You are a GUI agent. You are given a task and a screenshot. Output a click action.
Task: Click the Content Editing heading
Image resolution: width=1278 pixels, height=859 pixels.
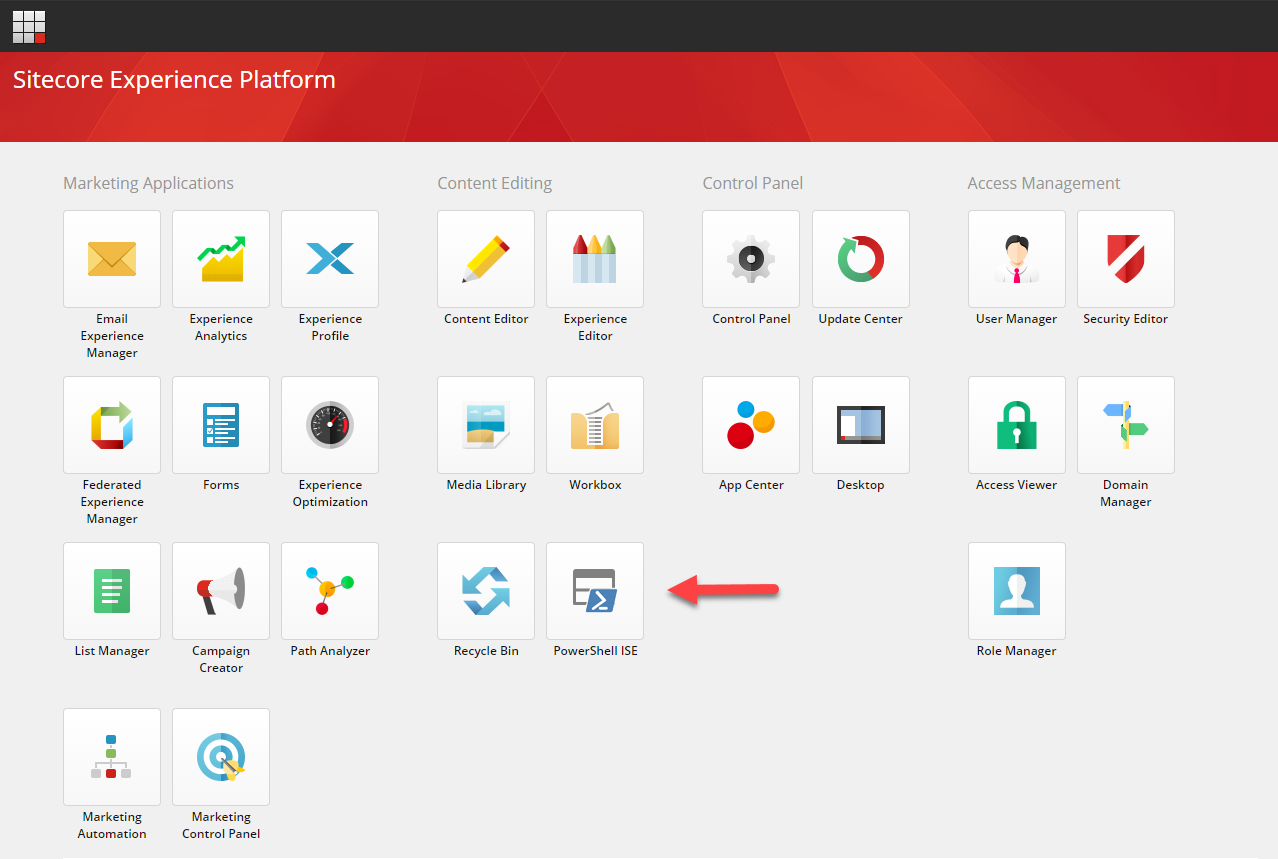coord(494,183)
